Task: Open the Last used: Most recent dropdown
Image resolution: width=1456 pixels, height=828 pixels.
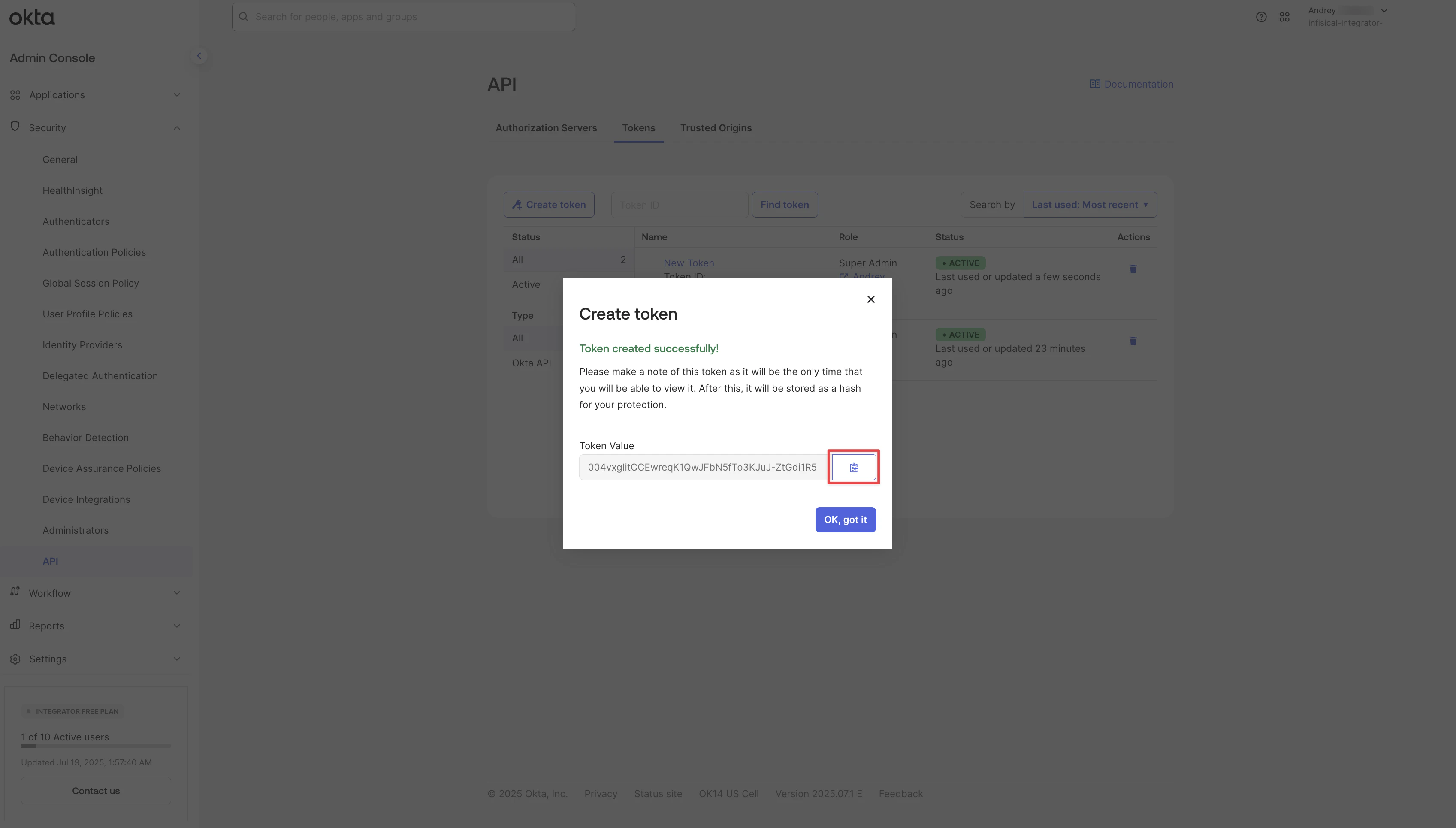Action: click(x=1090, y=205)
